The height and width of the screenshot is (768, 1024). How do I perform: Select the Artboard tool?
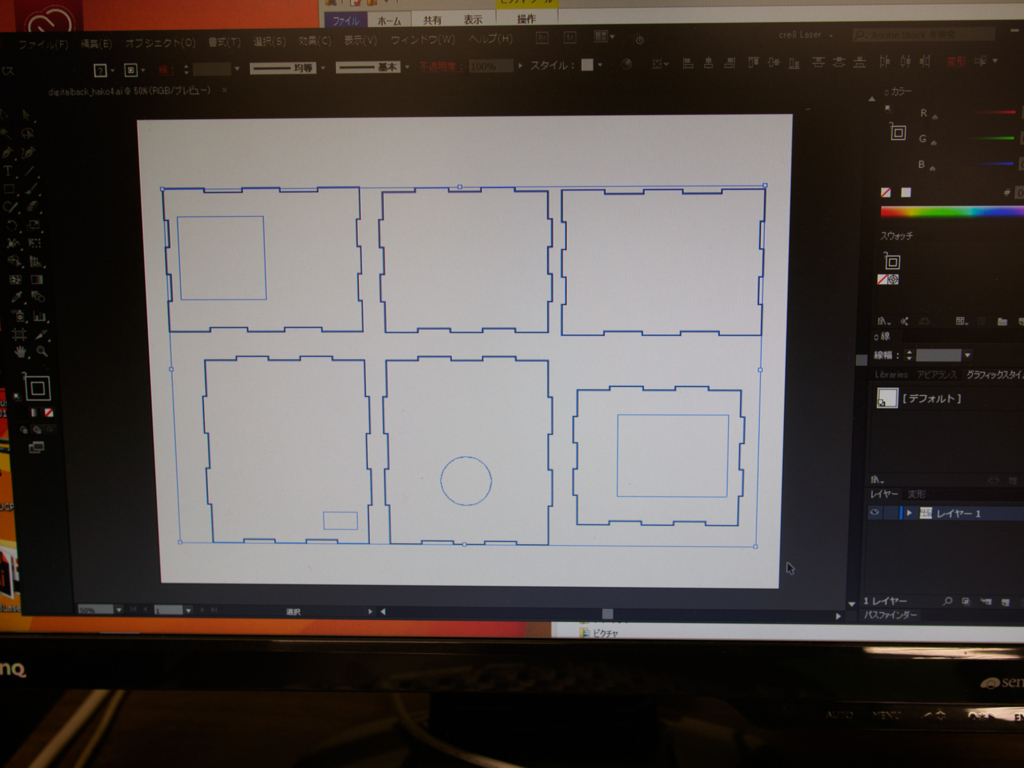point(19,335)
